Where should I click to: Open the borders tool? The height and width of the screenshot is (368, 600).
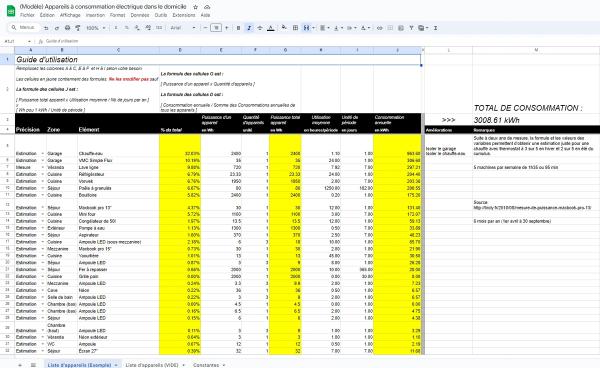point(295,28)
